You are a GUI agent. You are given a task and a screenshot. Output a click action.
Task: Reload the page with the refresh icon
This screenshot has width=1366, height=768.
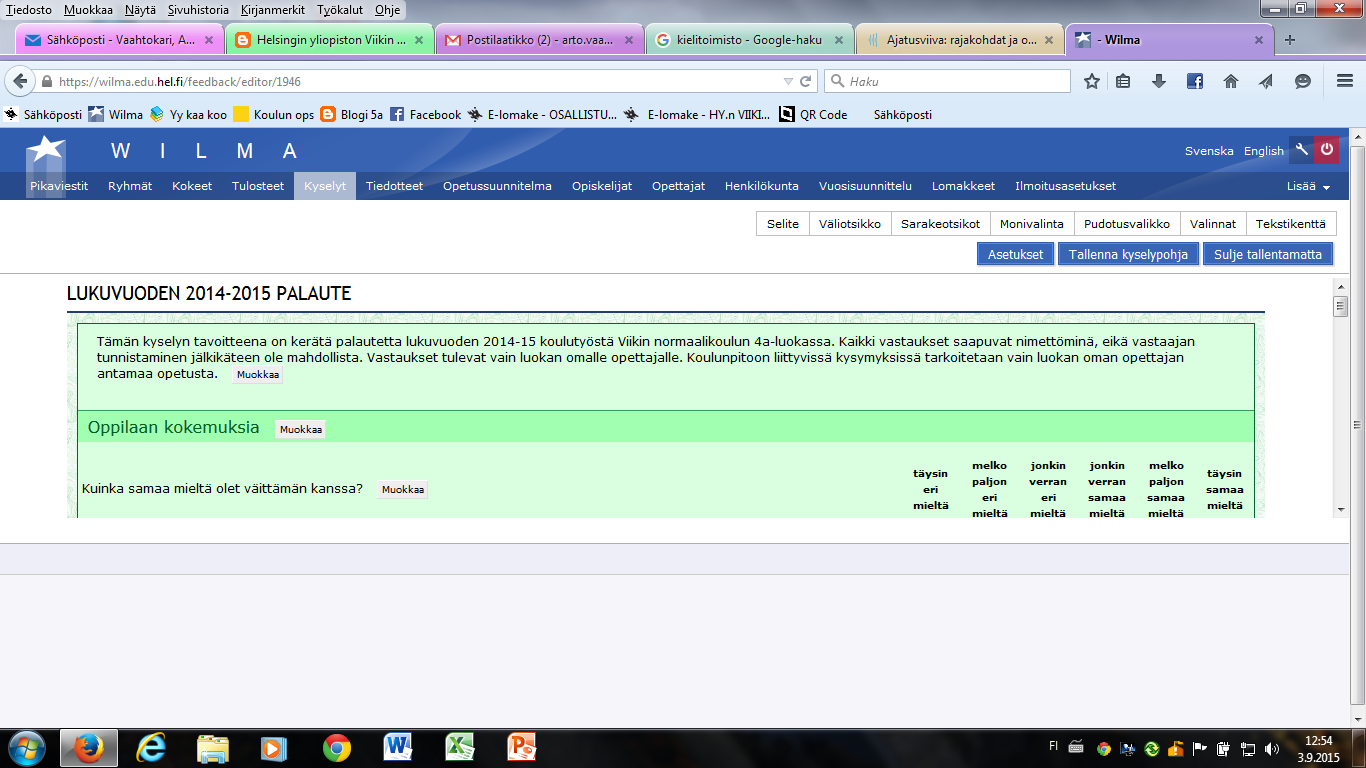(x=806, y=81)
